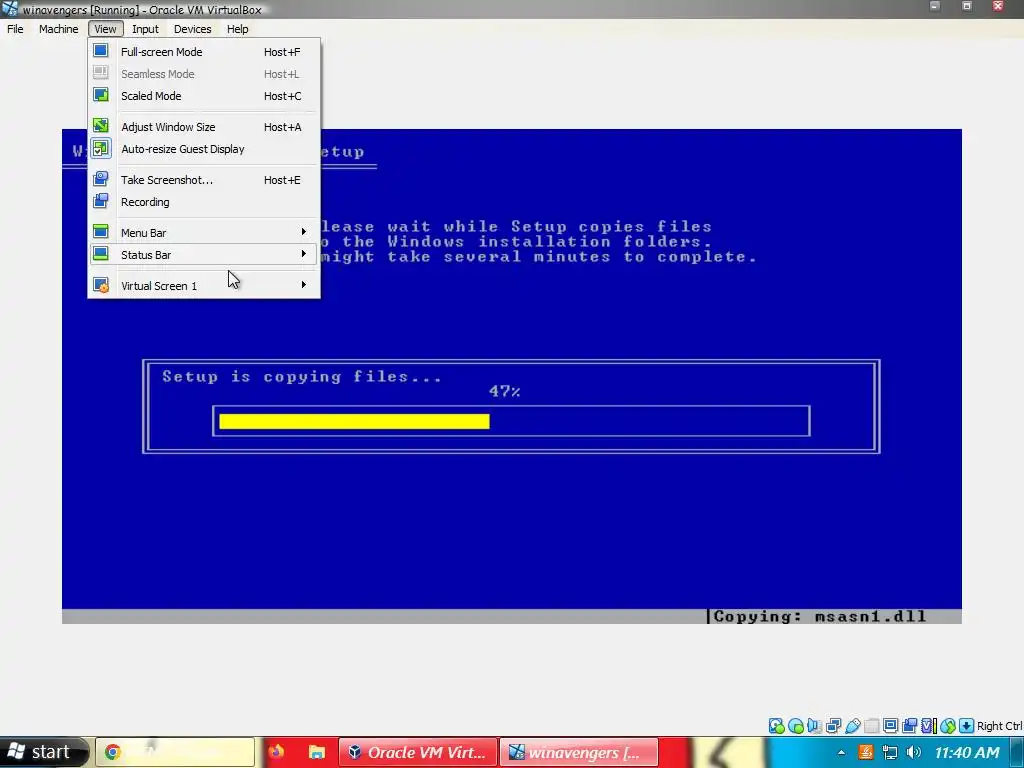Click the Host+F shortcut text
The image size is (1024, 768).
[282, 52]
